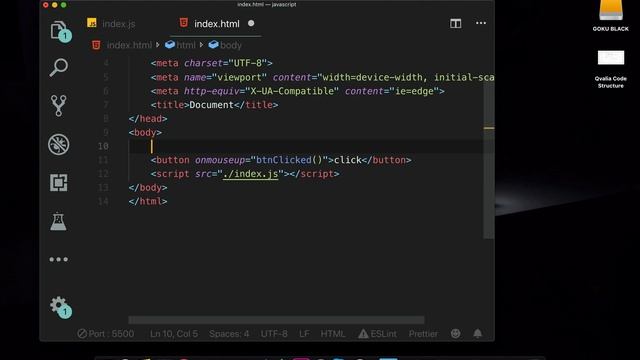
Task: Click Port : 5500 status item
Action: coord(106,334)
